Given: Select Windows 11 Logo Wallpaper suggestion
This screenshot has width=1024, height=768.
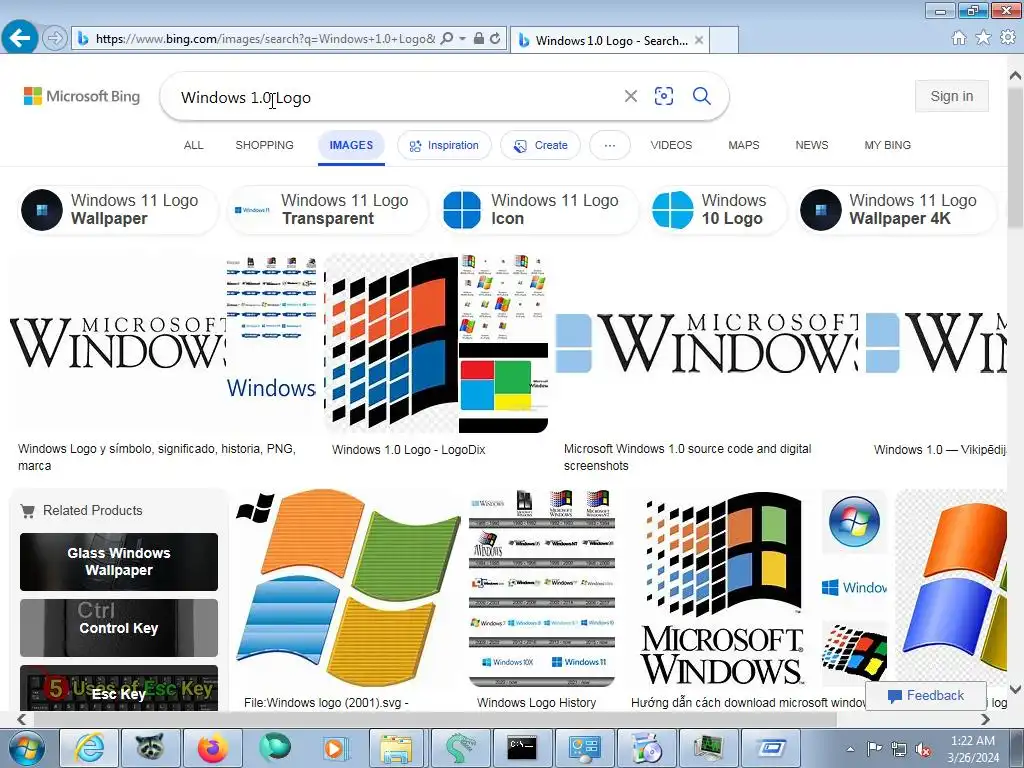Looking at the screenshot, I should click(118, 210).
